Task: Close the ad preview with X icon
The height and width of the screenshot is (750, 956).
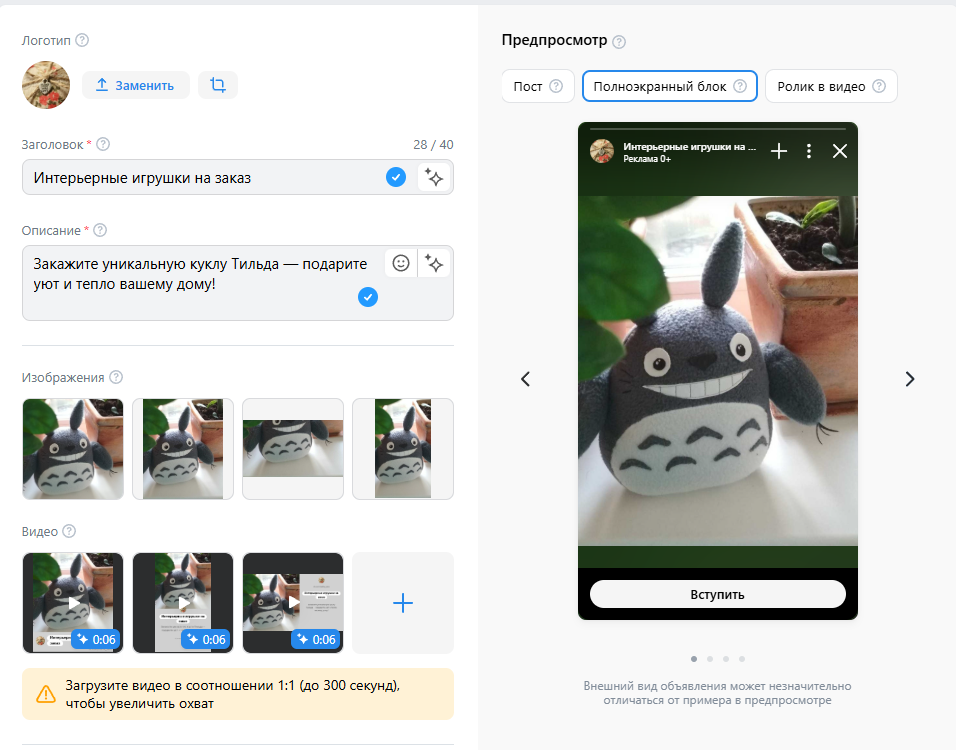Action: click(x=840, y=151)
